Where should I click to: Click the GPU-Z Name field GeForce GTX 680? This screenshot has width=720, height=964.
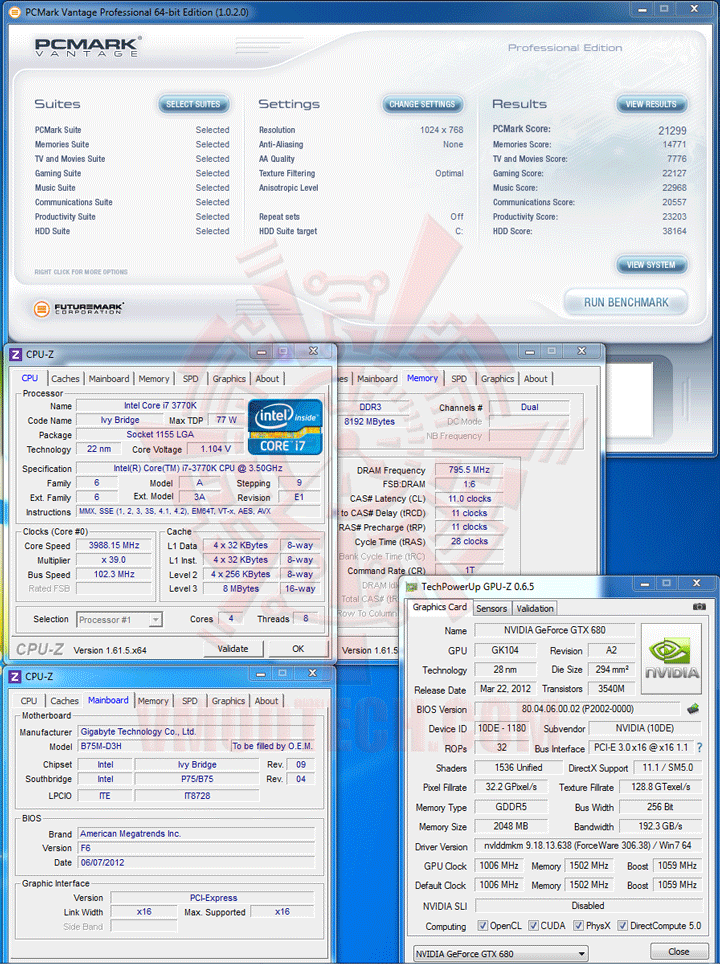point(555,630)
